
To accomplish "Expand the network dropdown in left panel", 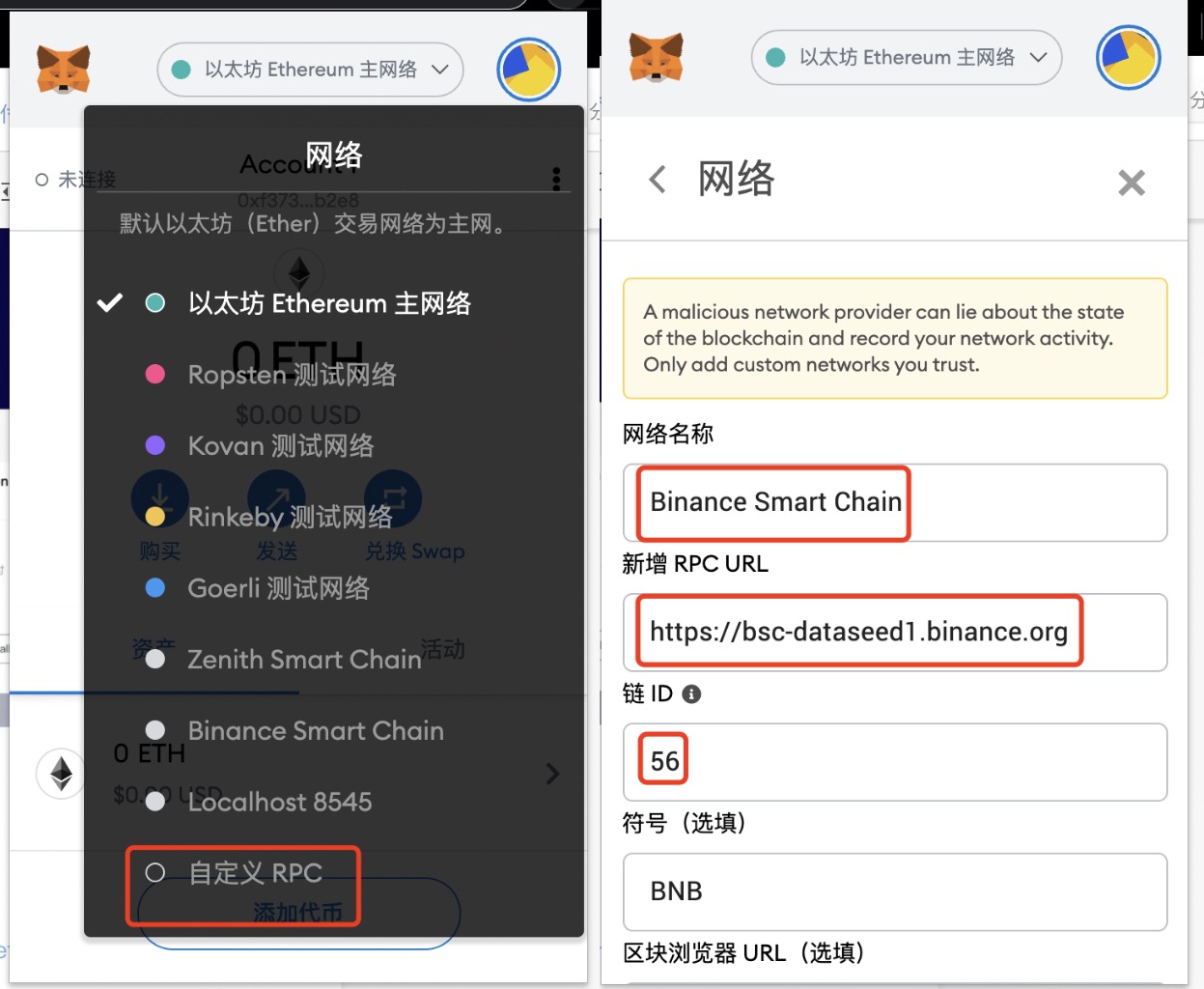I will pos(310,70).
